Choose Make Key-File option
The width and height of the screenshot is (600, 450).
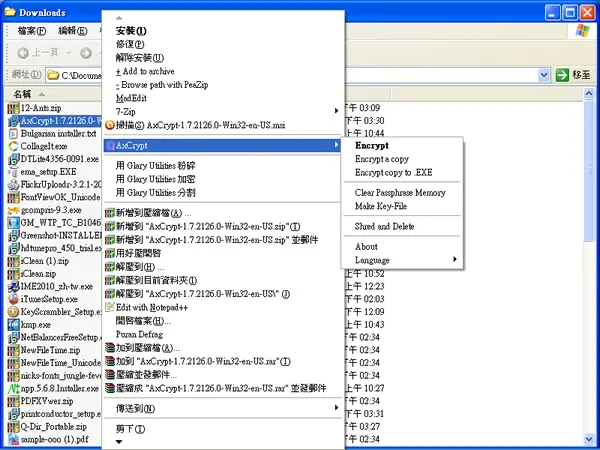click(381, 206)
